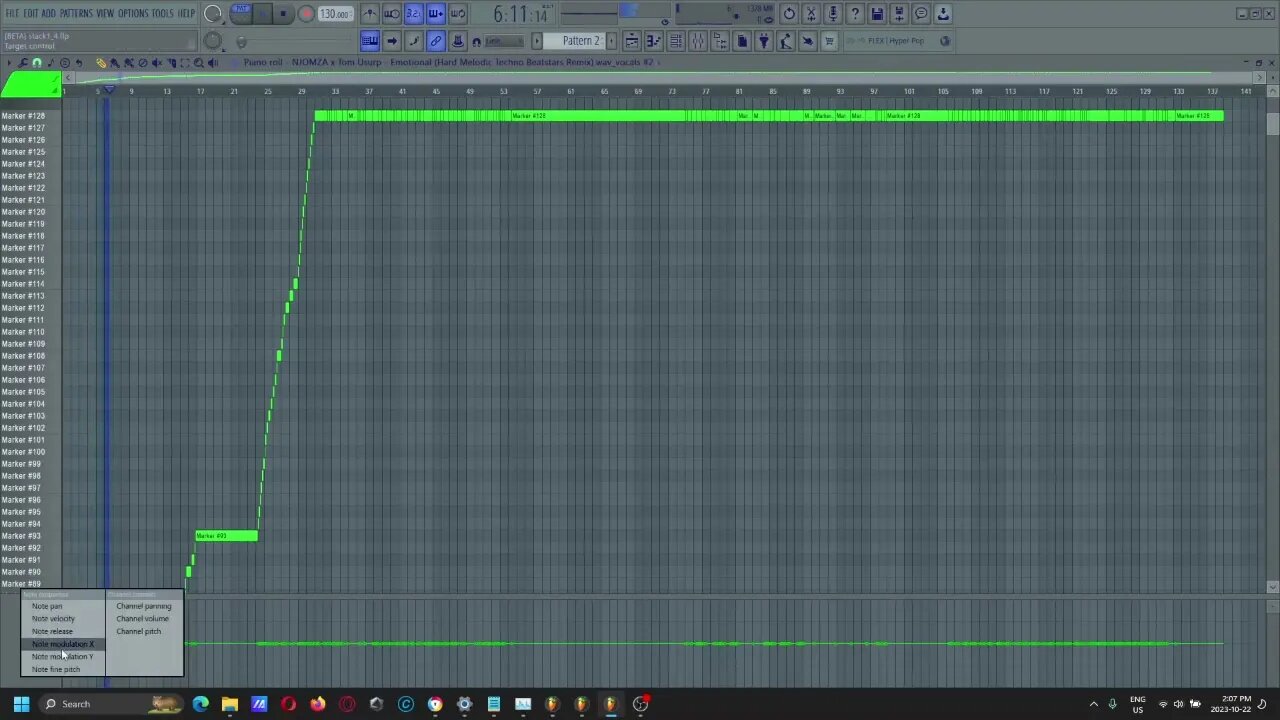The image size is (1280, 720).
Task: Toggle PAT/song mode button
Action: (x=241, y=14)
